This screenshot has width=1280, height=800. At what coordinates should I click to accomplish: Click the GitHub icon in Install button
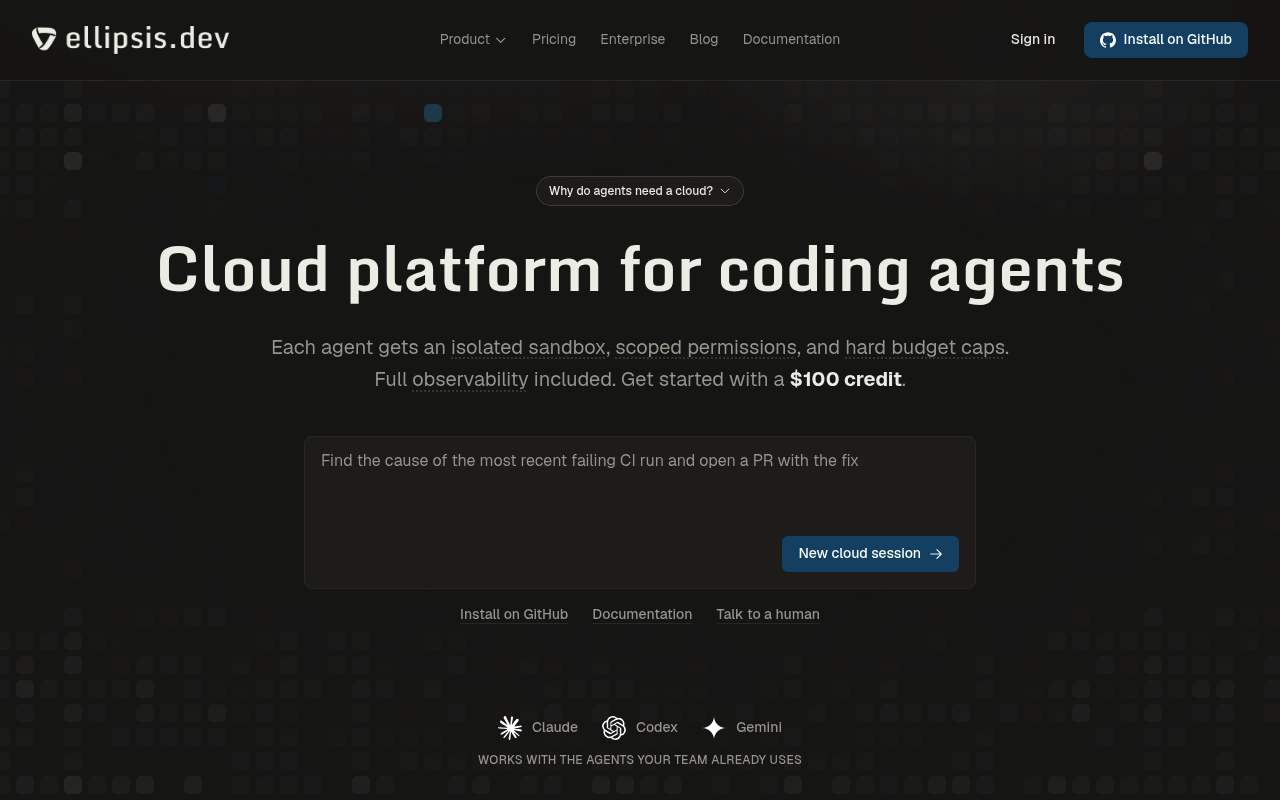pos(1108,40)
